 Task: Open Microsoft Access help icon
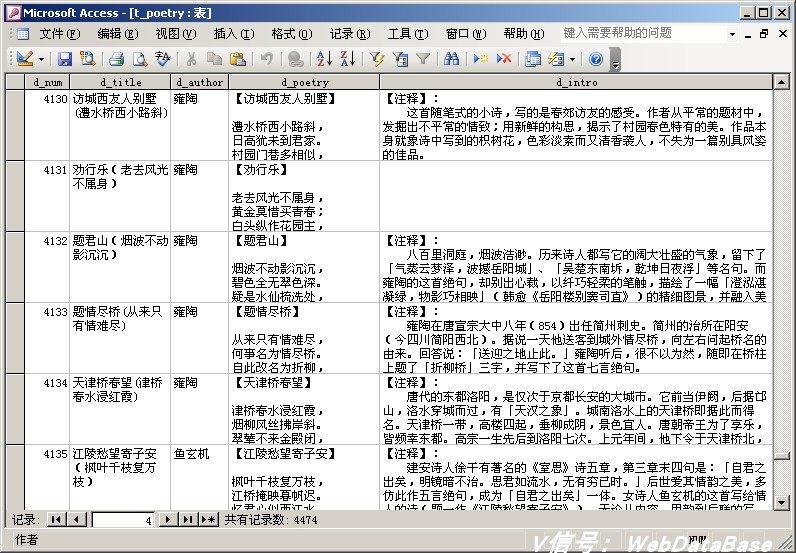[x=596, y=59]
